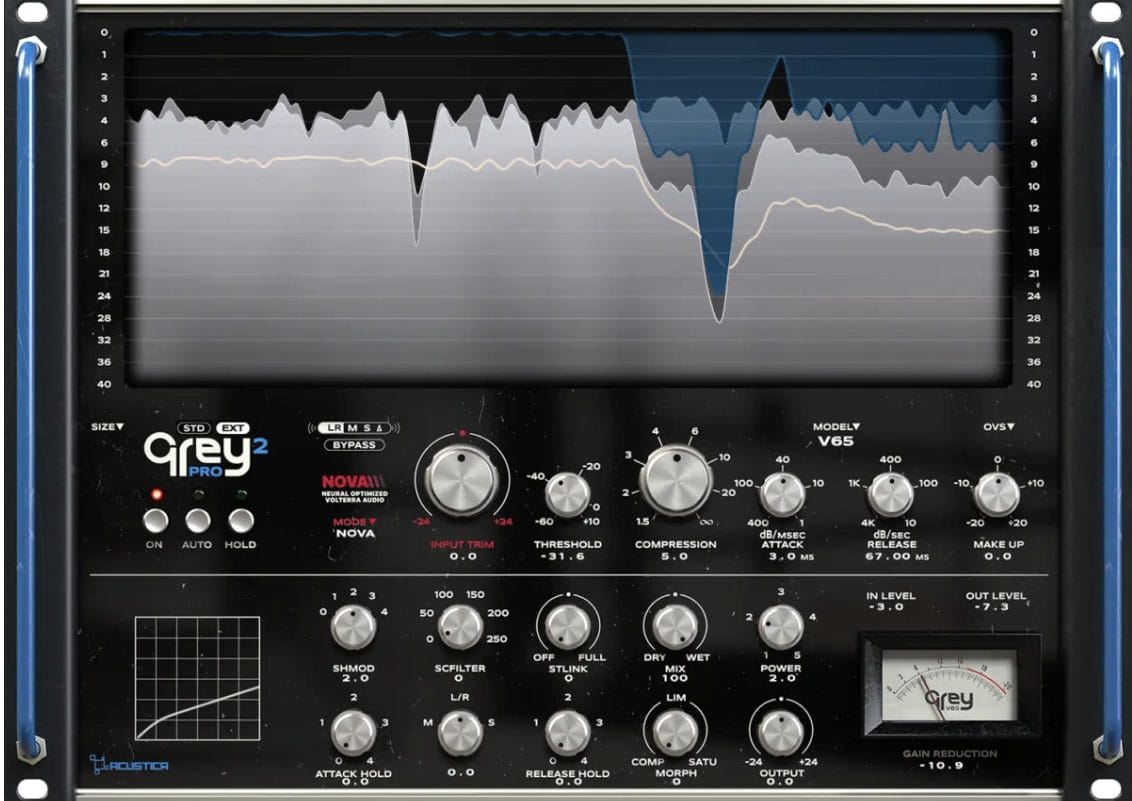Click the waveform history display

(x=568, y=206)
